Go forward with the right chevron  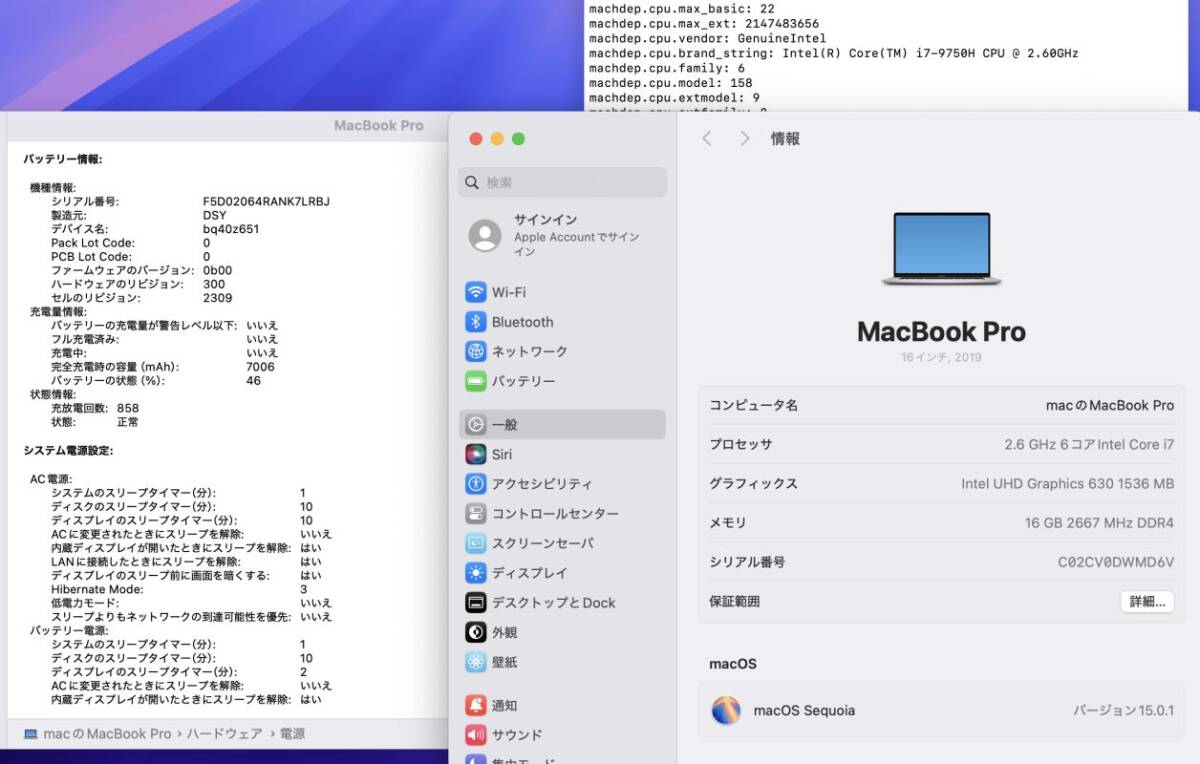[x=744, y=139]
